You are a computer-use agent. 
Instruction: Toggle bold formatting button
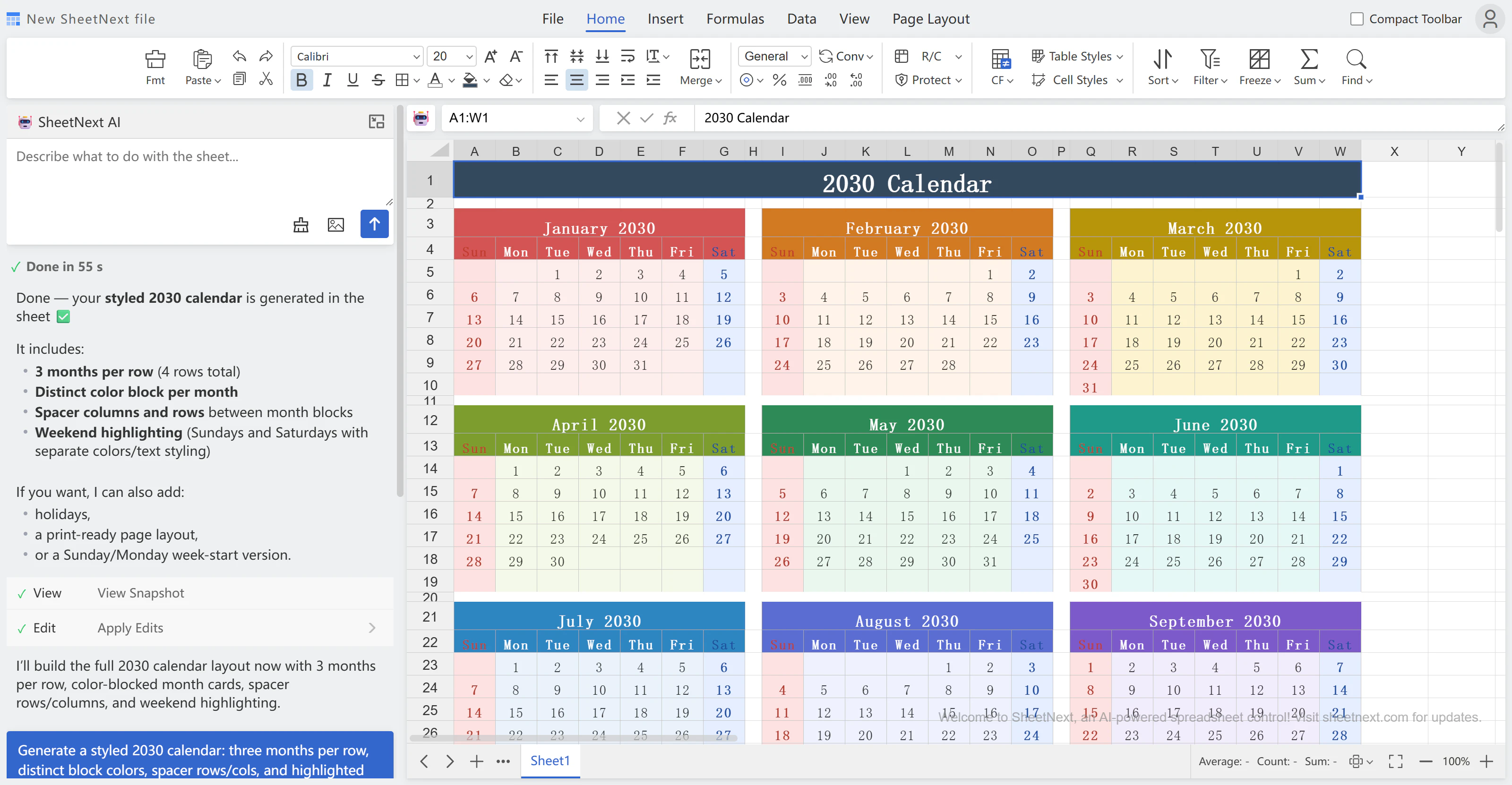pyautogui.click(x=301, y=80)
